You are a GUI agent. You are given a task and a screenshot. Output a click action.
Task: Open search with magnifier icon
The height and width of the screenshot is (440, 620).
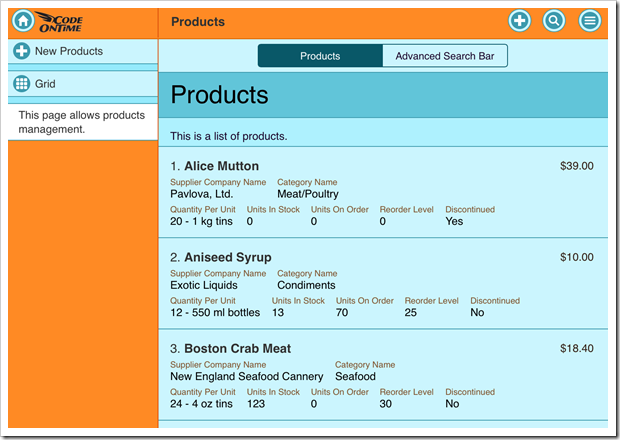[554, 21]
